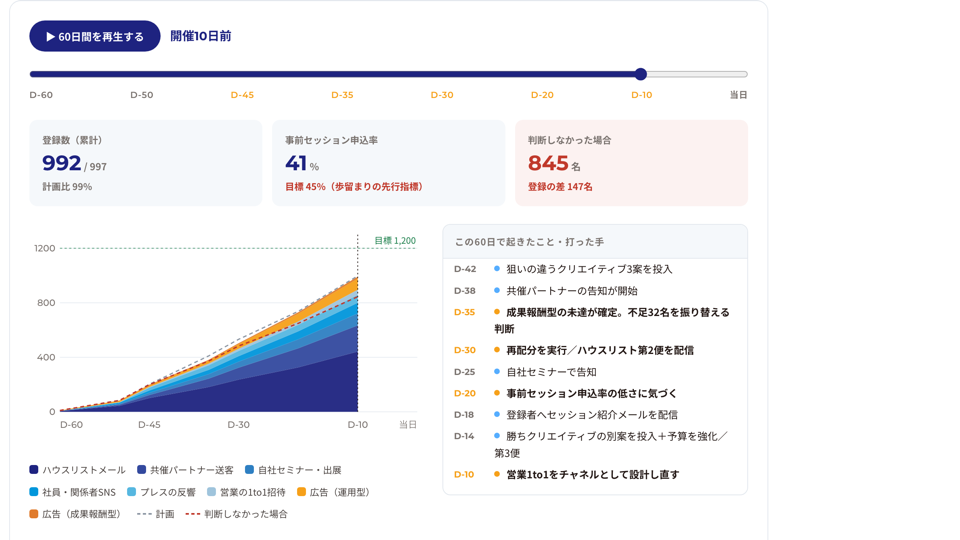Screen dimensions: 960x540
Task: Click the 判断しなかった場合 845名 card
Action: point(631,163)
